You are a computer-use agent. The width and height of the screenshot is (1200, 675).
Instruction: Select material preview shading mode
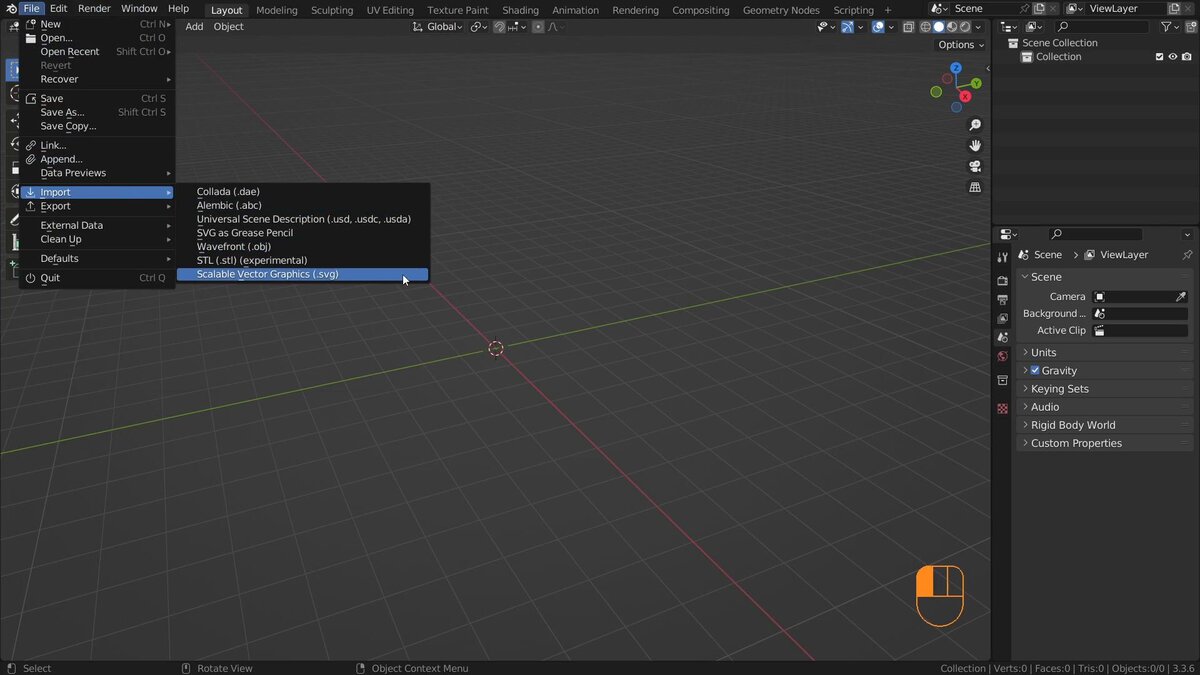click(952, 26)
